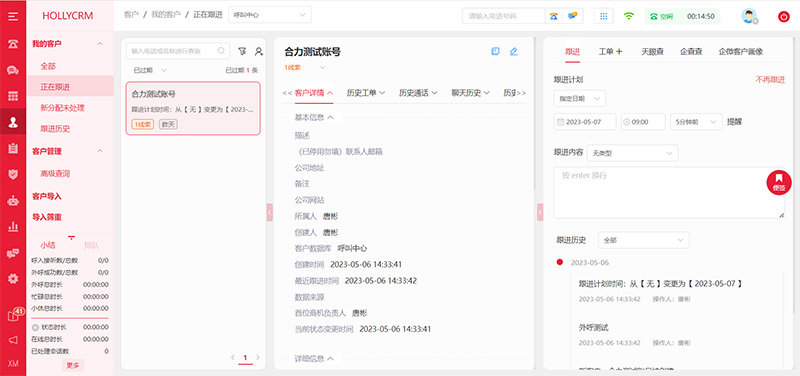Open the 天眼查 tab
The image size is (800, 376).
[x=653, y=52]
